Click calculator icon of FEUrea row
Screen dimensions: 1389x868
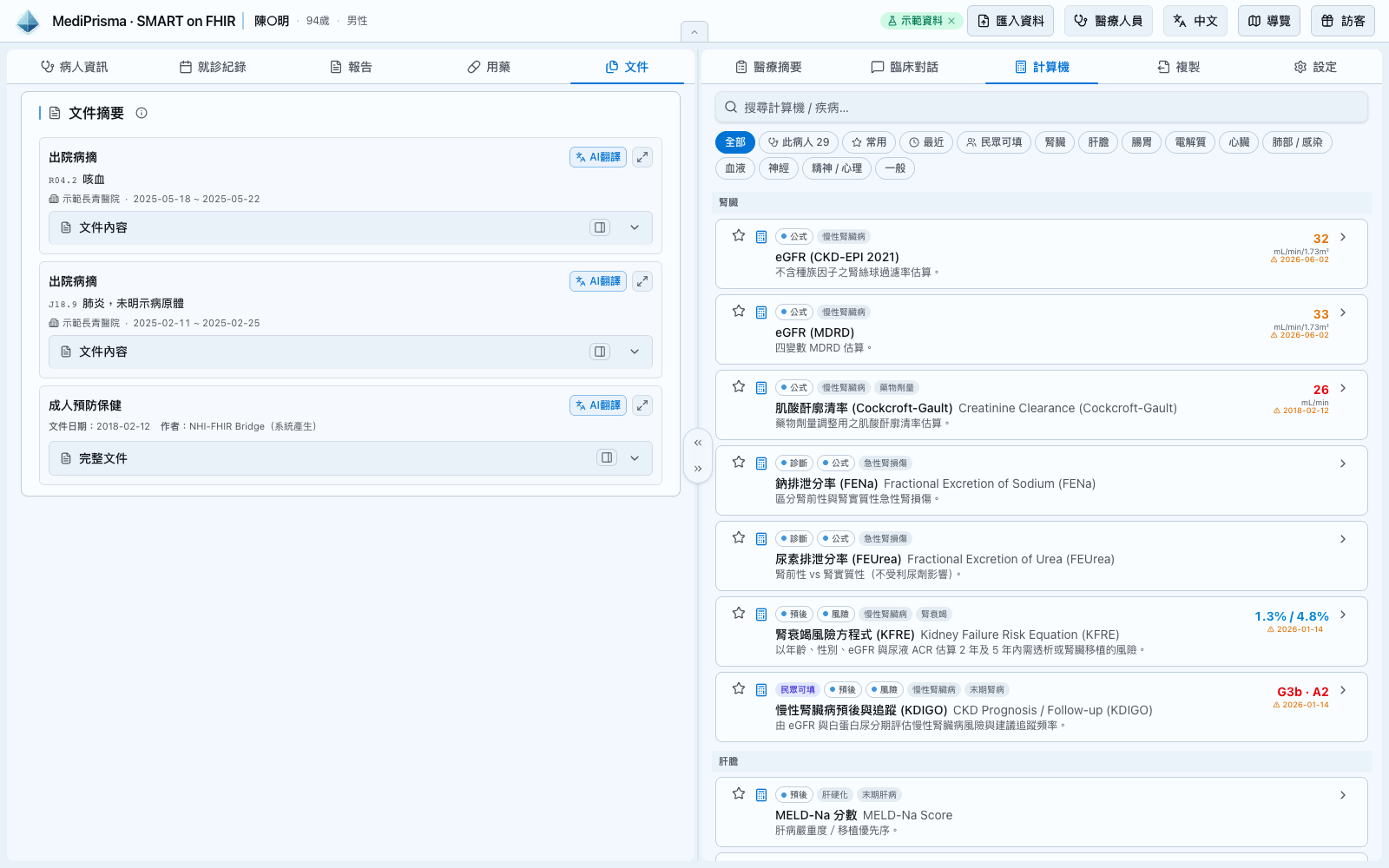[761, 539]
